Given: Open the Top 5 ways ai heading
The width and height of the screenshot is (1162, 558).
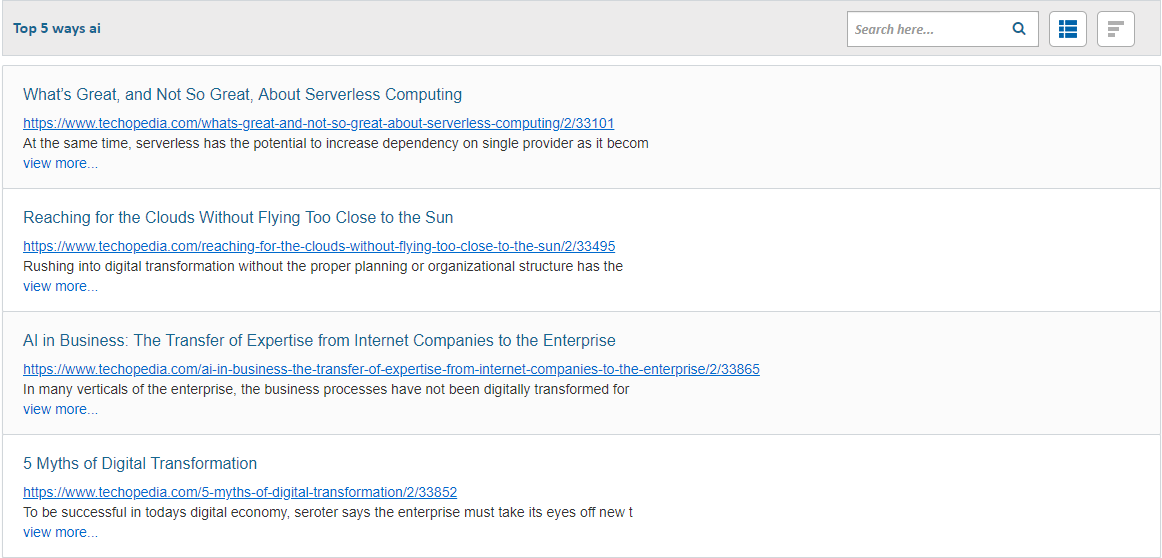Looking at the screenshot, I should pos(57,28).
